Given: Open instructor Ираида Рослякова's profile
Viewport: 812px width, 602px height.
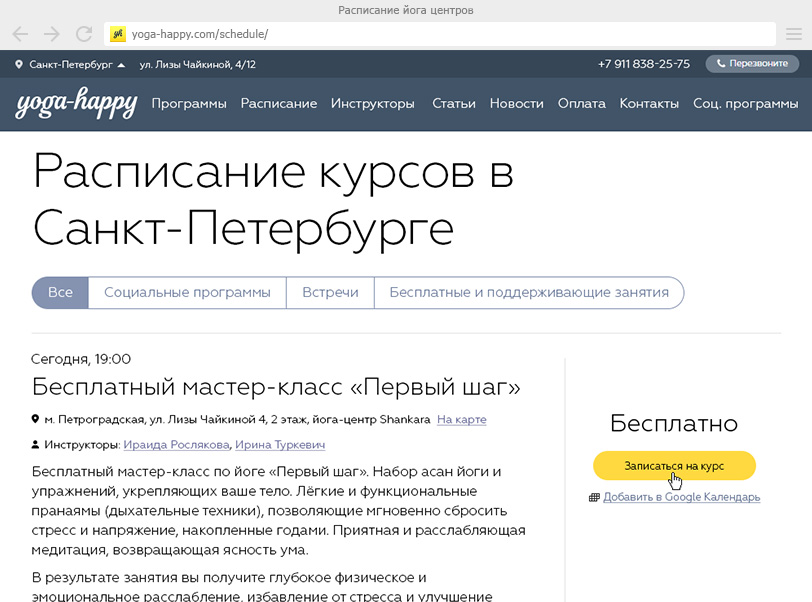Looking at the screenshot, I should coord(176,445).
